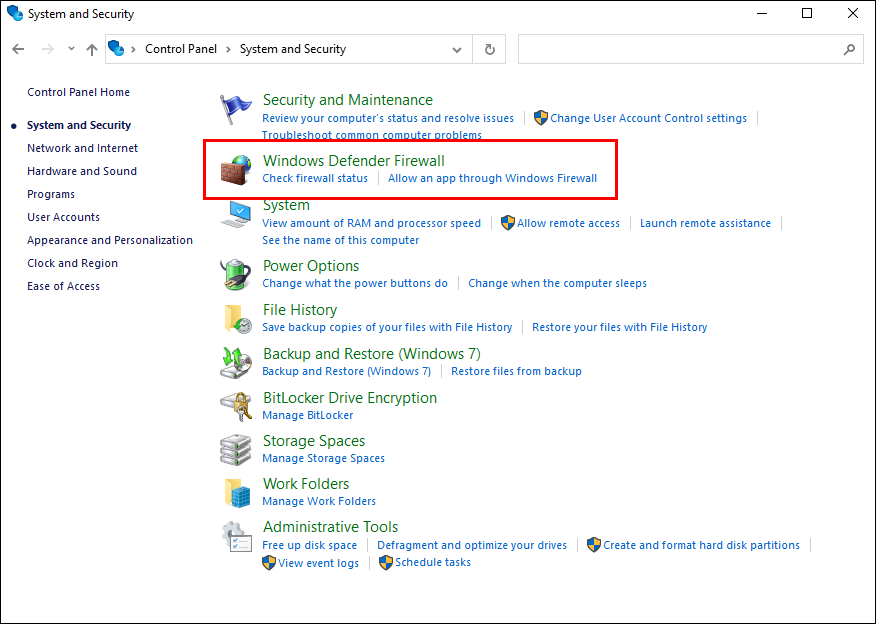Click the title bar System and Security icon
The width and height of the screenshot is (876, 624).
15,13
